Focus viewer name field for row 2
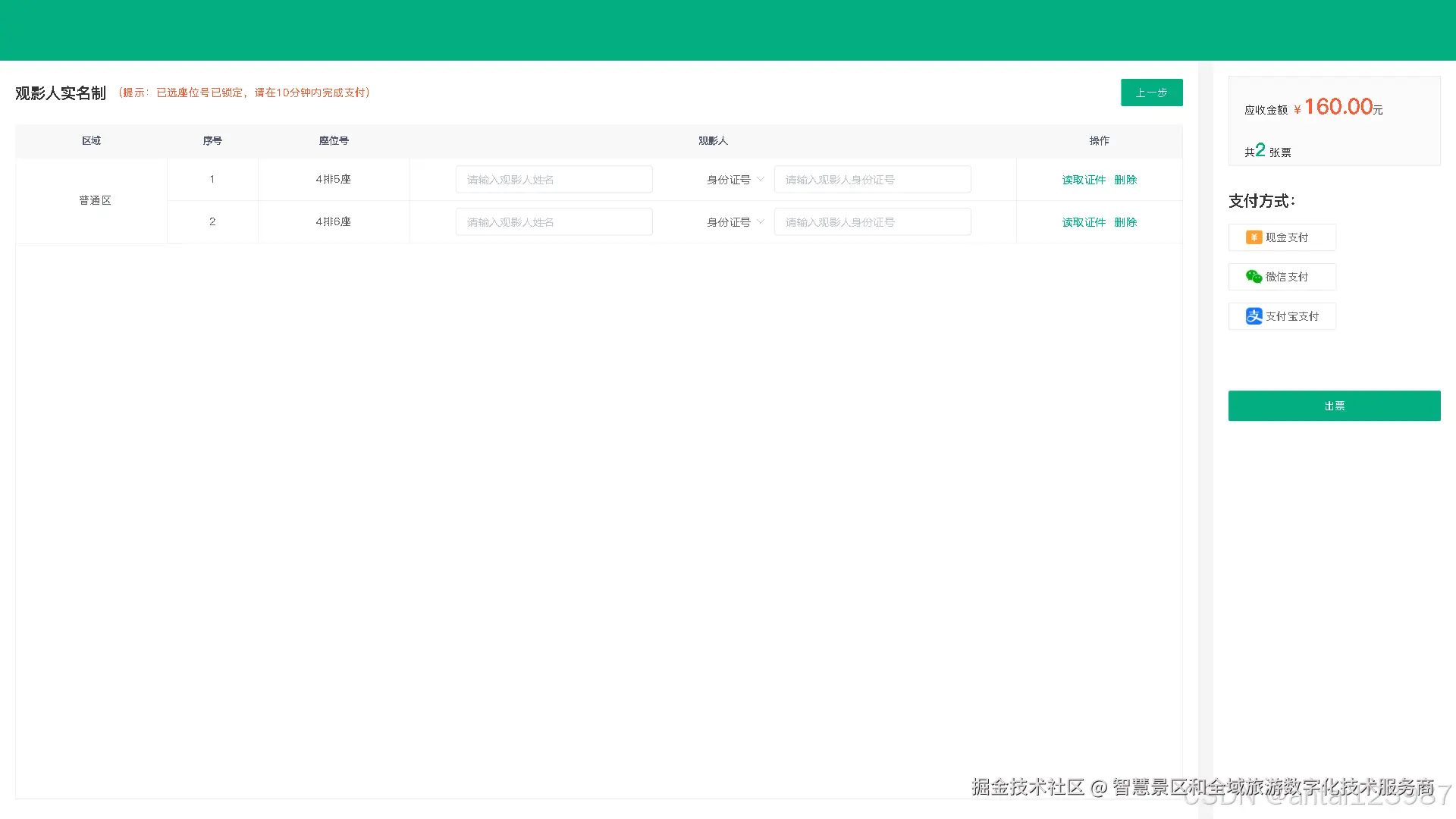This screenshot has width=1456, height=819. tap(554, 222)
